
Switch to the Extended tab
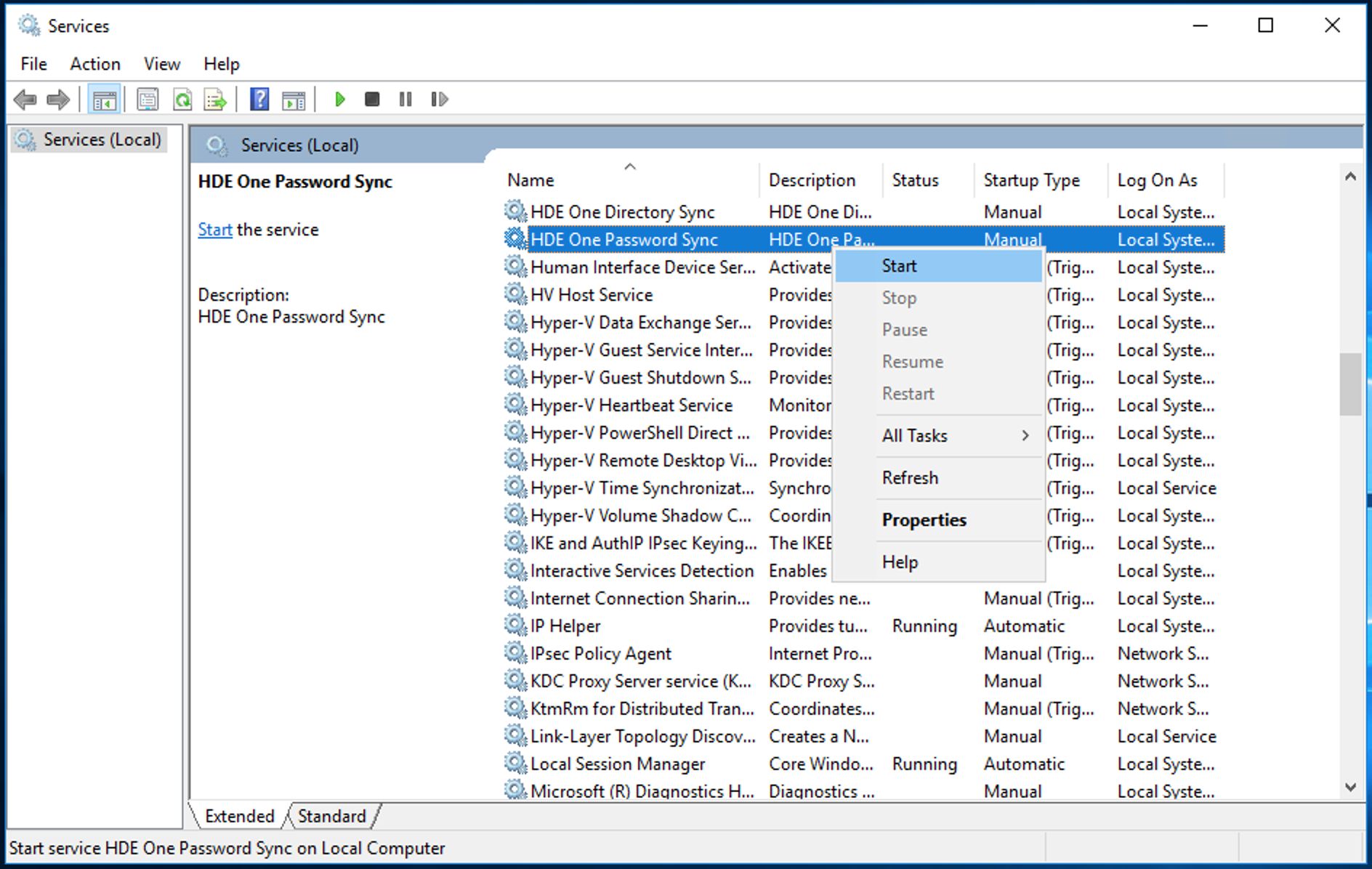[x=239, y=816]
